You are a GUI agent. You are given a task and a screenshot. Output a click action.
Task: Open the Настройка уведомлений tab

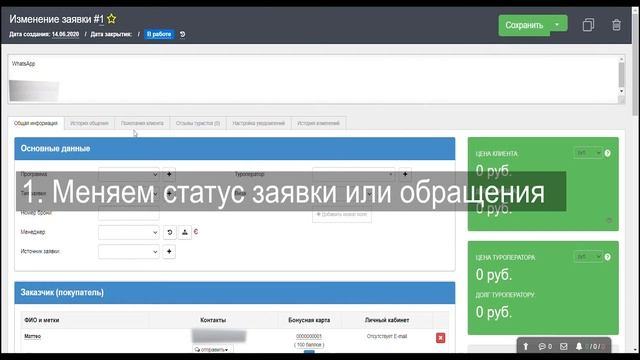pyautogui.click(x=259, y=123)
